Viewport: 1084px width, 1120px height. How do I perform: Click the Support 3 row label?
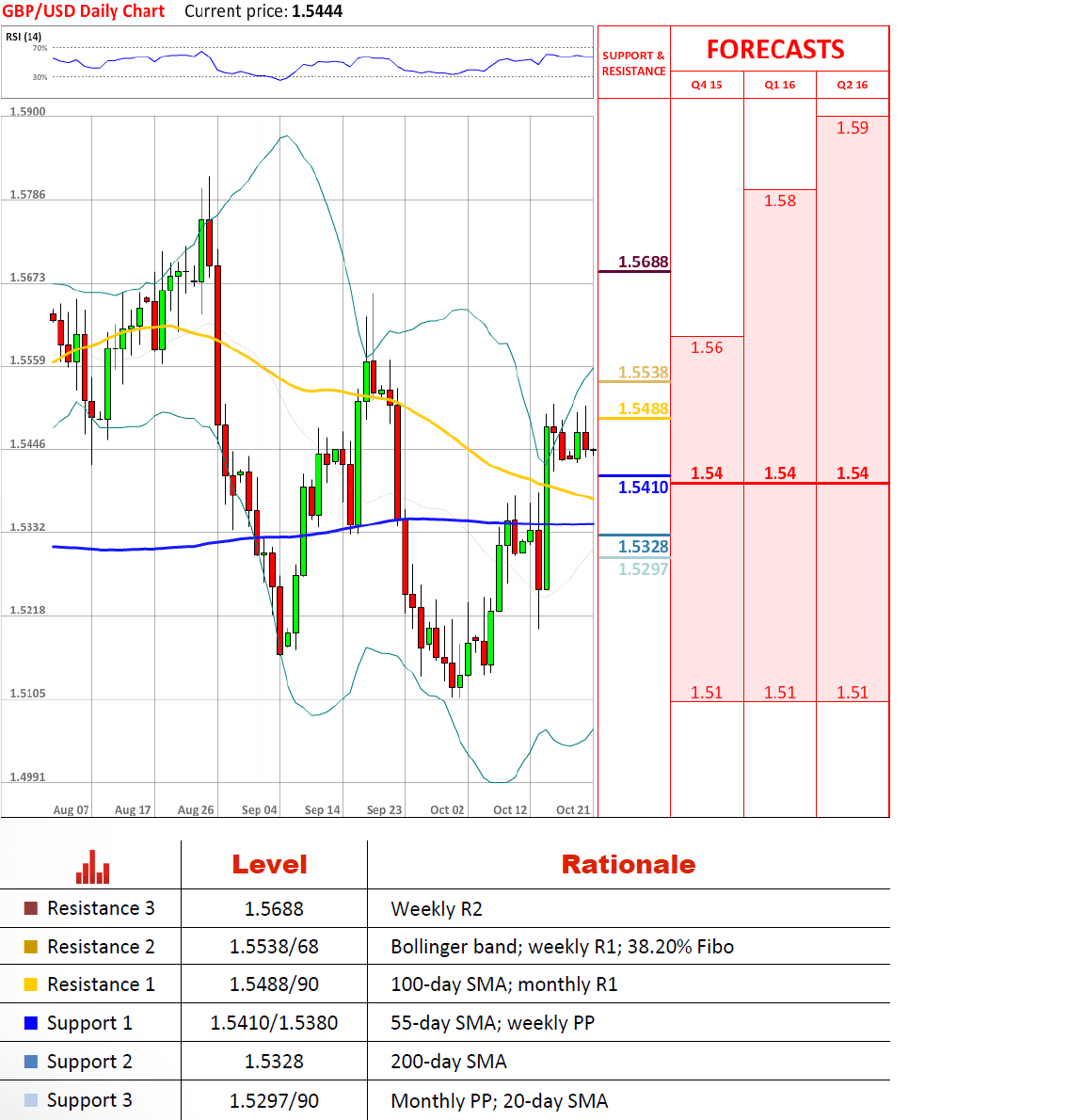[89, 1101]
